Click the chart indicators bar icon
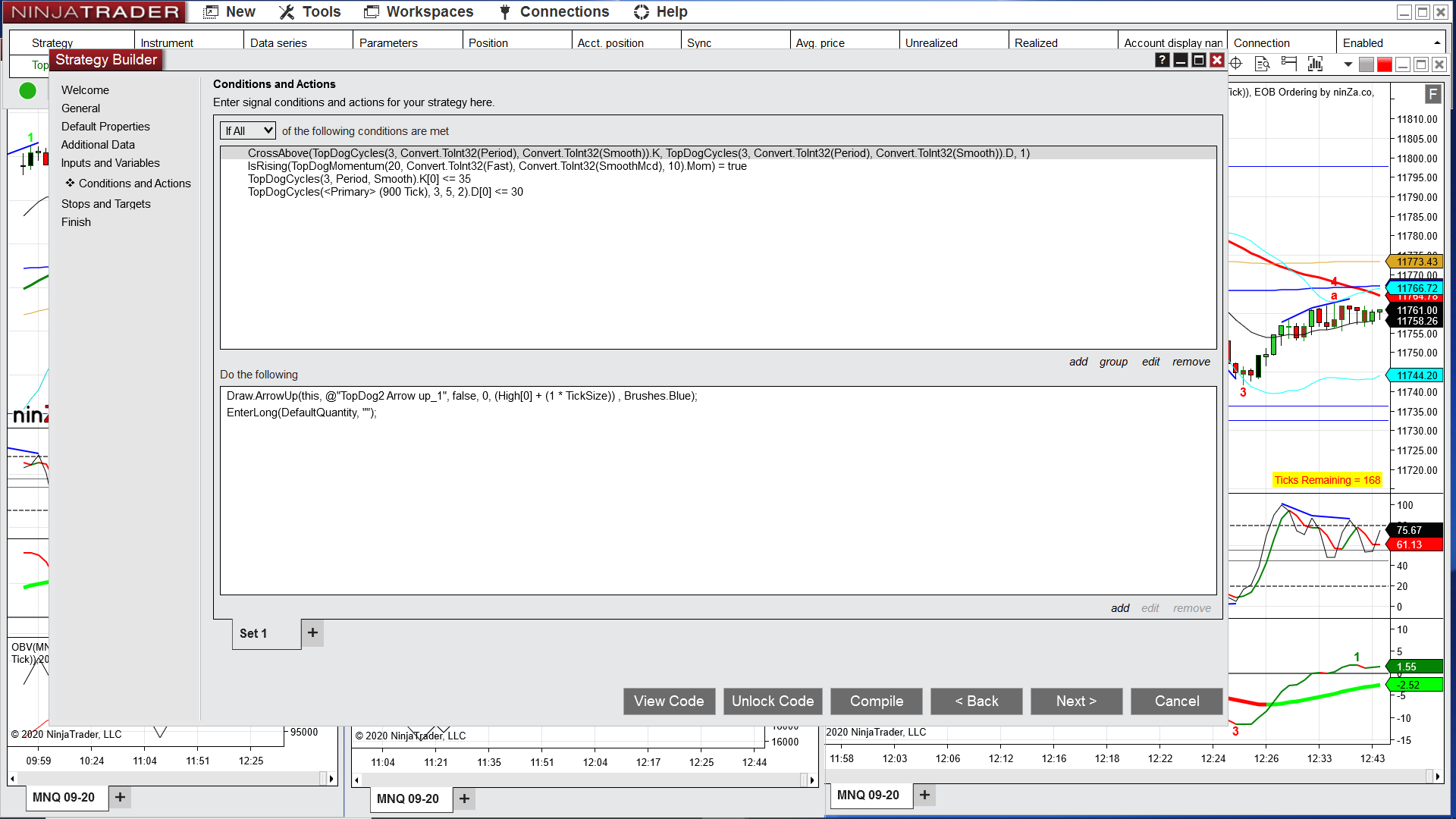Viewport: 1456px width, 819px height. pyautogui.click(x=1315, y=64)
